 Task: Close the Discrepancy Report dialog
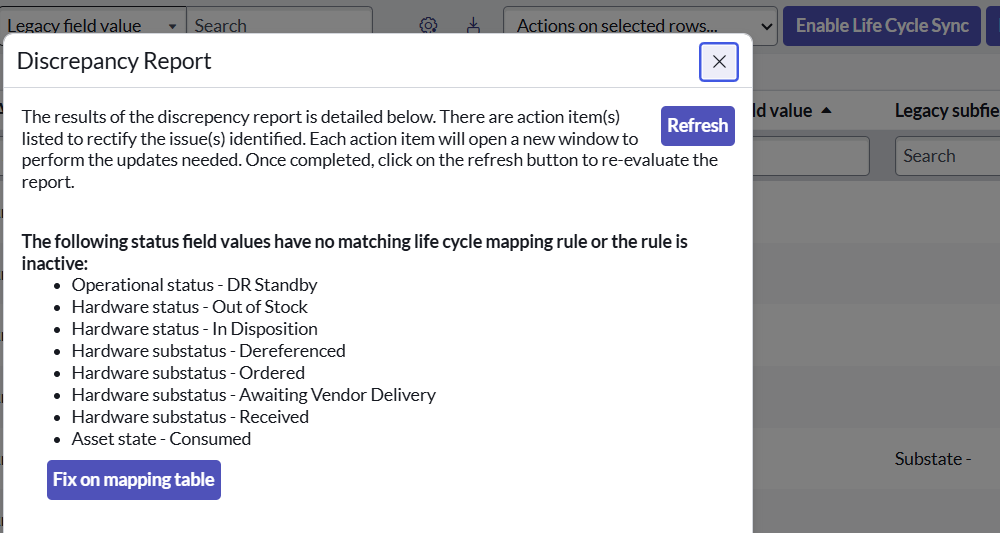718,62
